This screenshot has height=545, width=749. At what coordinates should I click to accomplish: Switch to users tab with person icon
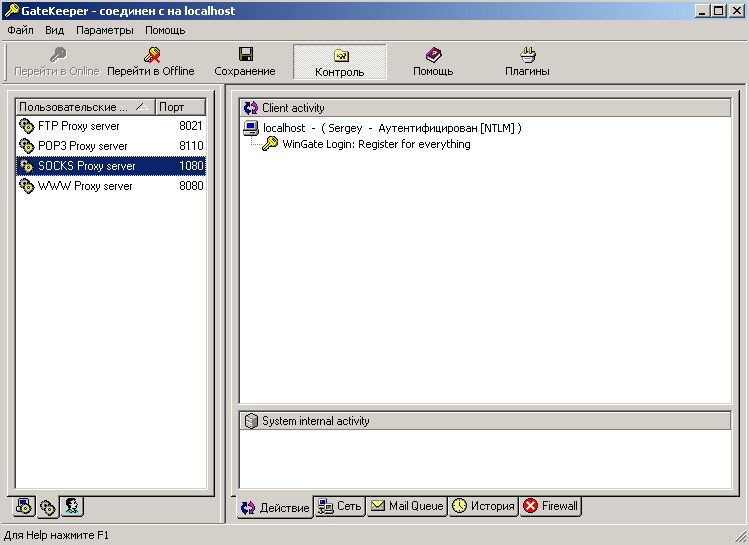[x=72, y=506]
